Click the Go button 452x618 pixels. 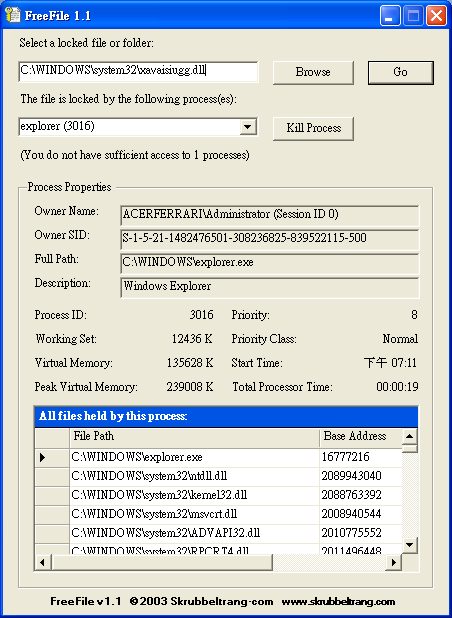pos(400,73)
